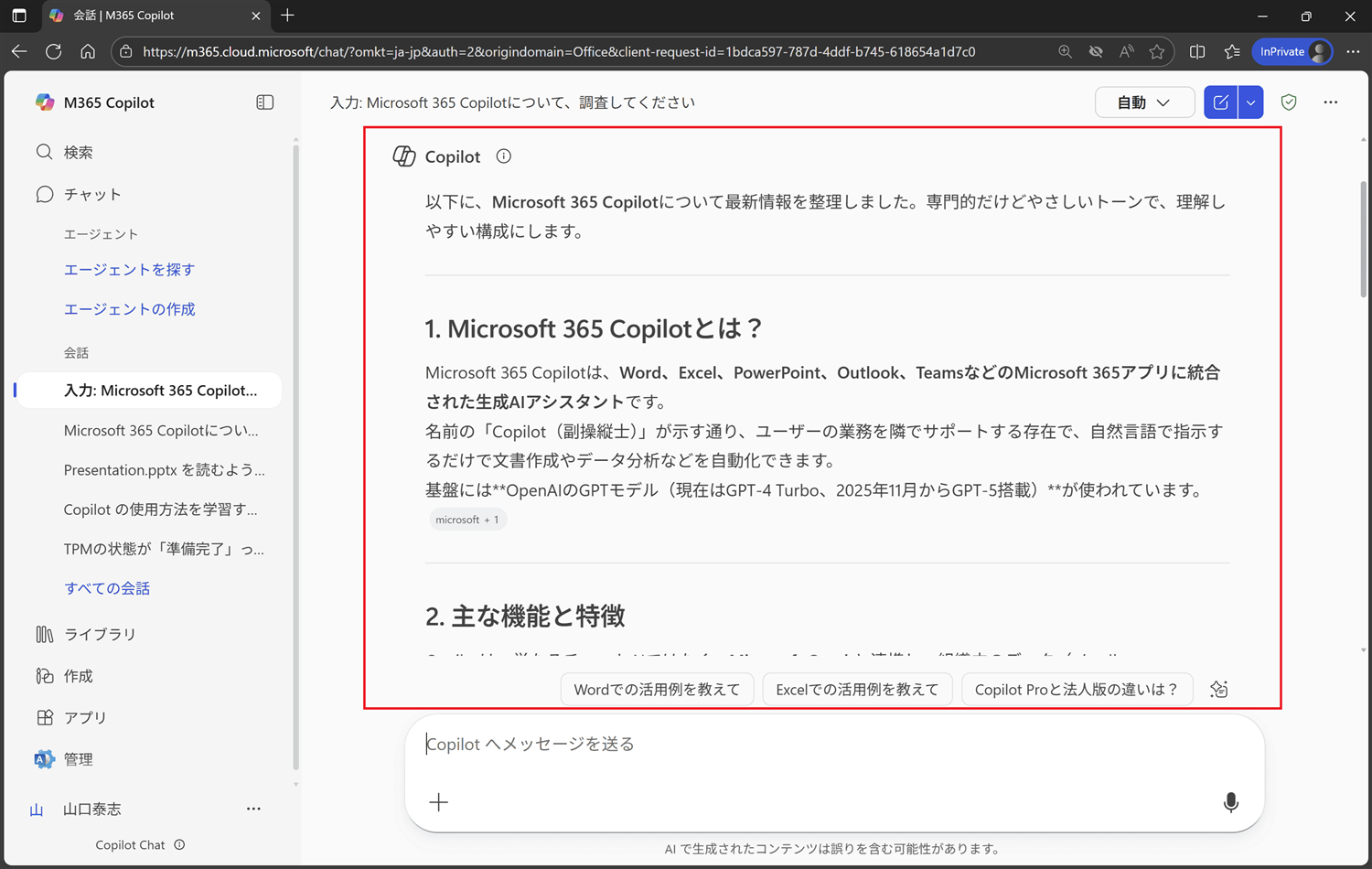Open the browser favorites list
This screenshot has height=869, width=1372.
1232,51
